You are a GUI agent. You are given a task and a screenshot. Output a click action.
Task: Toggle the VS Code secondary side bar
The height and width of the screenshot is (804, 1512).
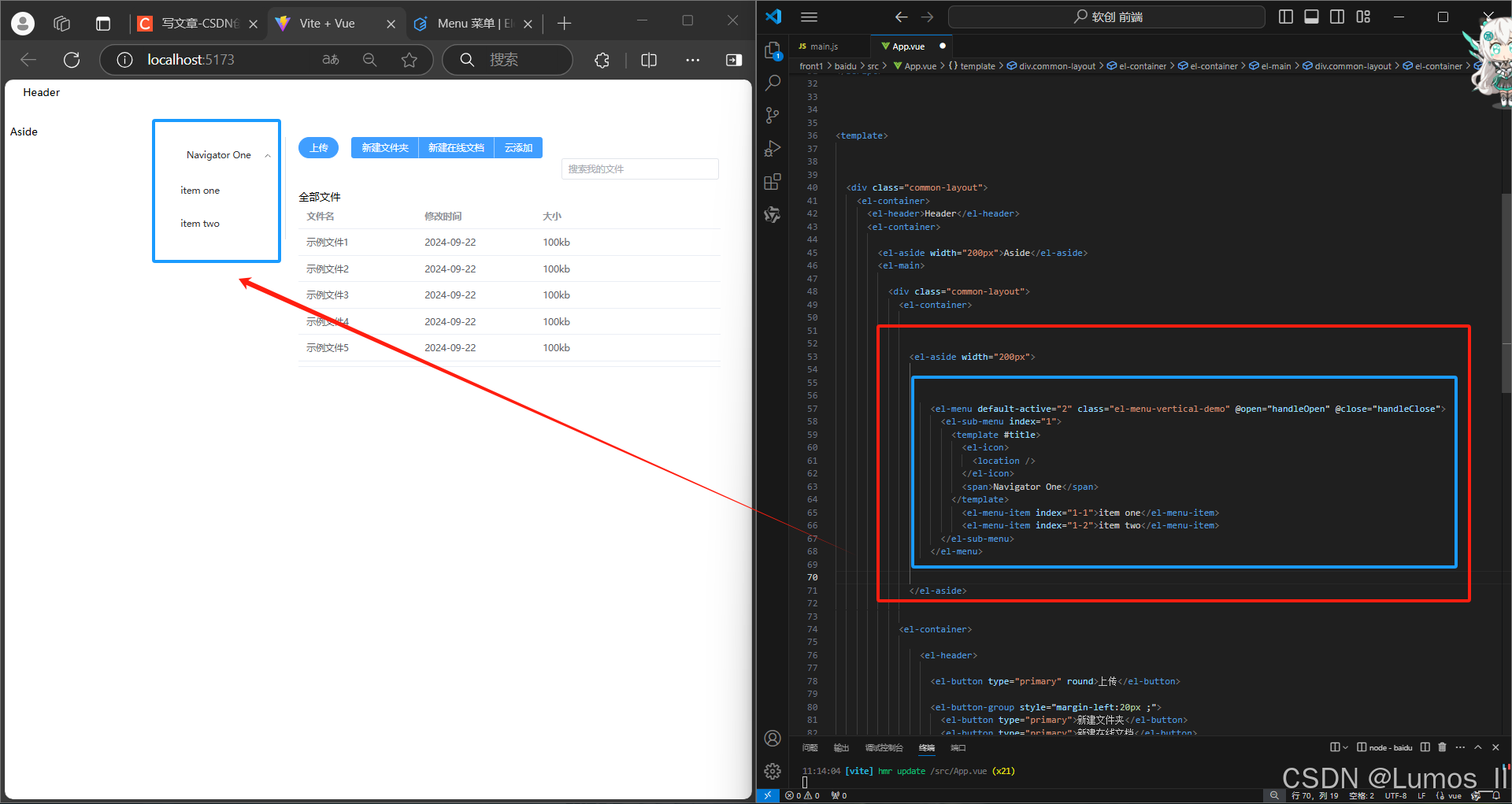[x=1337, y=17]
